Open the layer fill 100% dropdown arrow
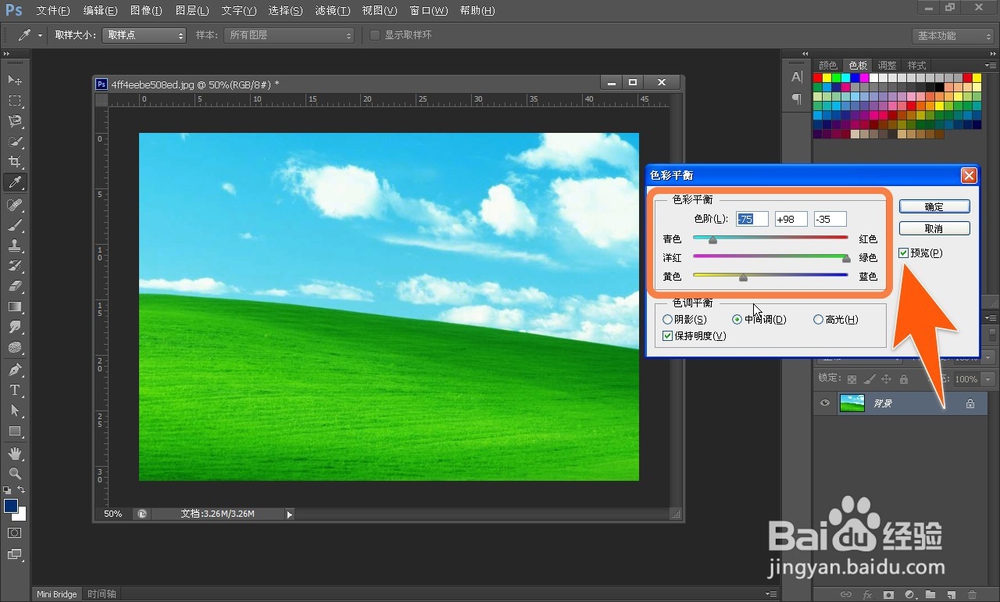 988,379
